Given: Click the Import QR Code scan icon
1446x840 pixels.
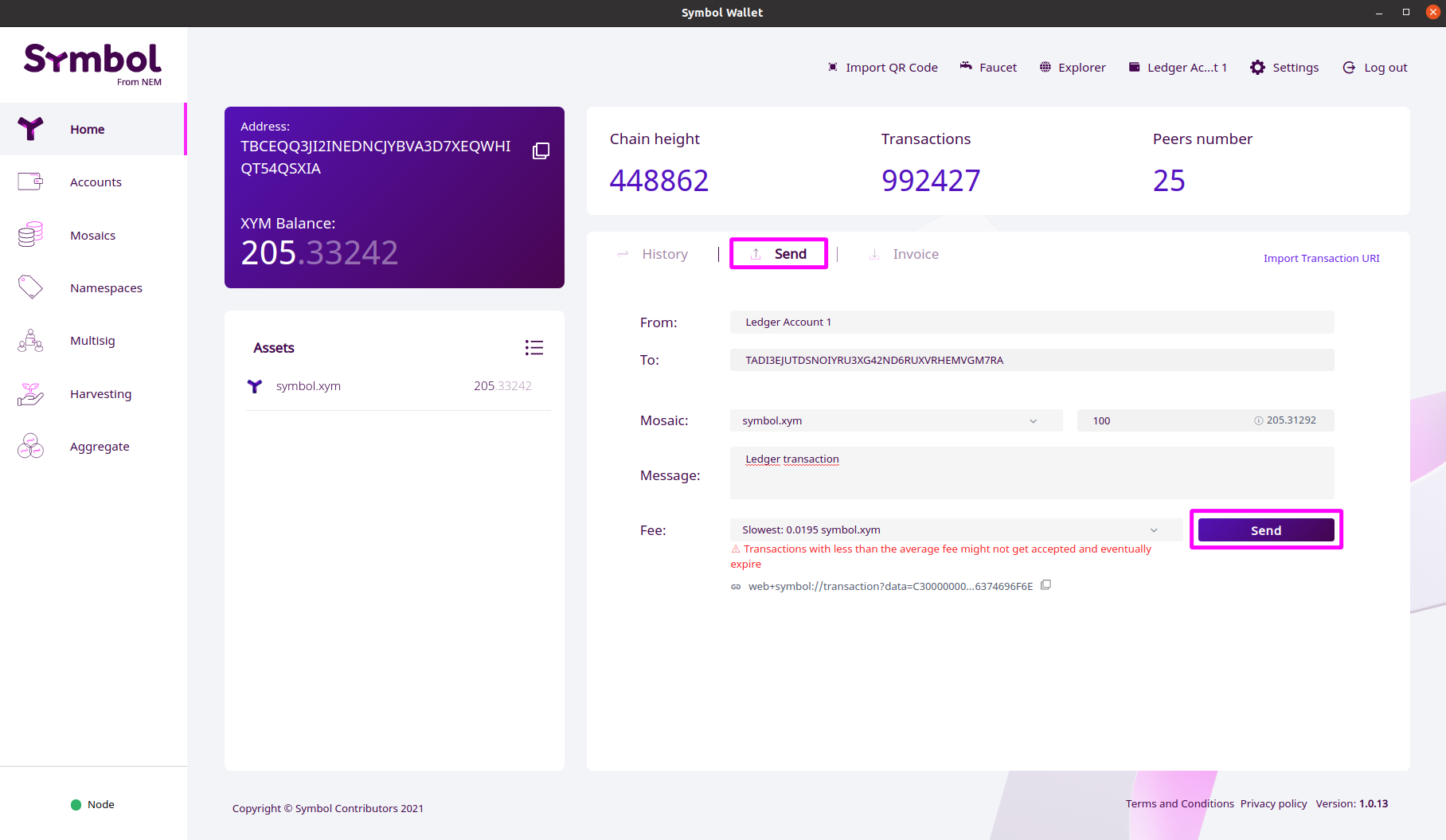Looking at the screenshot, I should click(832, 67).
